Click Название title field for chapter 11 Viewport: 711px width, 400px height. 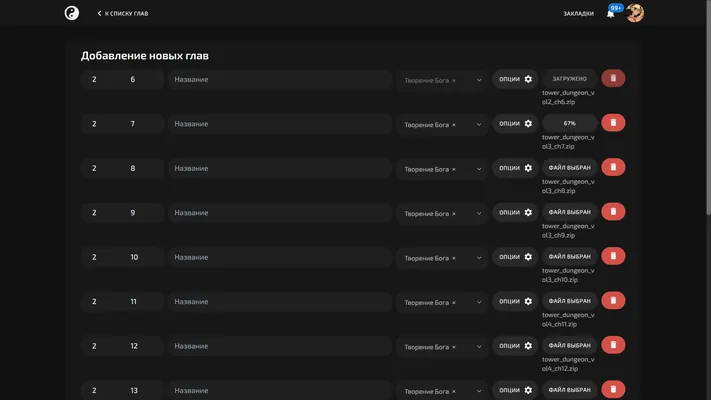[280, 302]
